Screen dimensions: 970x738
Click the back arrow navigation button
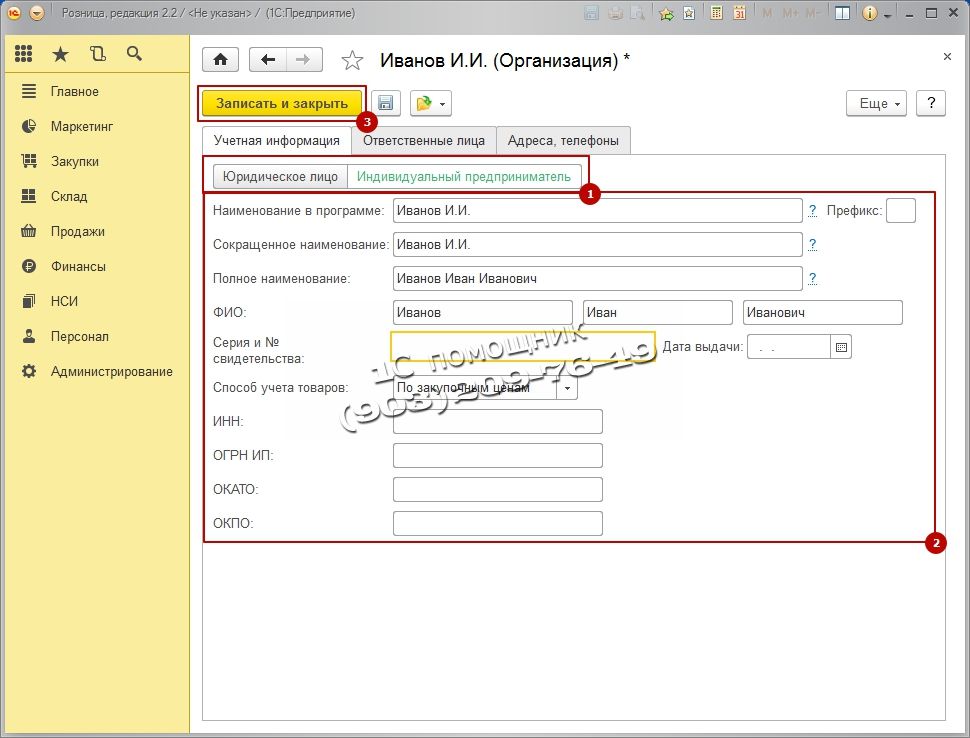tap(267, 59)
